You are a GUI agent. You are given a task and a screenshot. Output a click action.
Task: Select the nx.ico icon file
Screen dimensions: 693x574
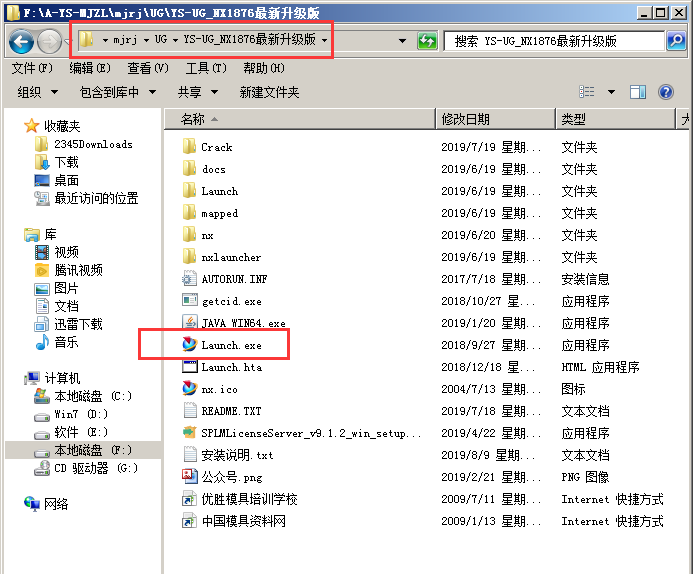190,388
